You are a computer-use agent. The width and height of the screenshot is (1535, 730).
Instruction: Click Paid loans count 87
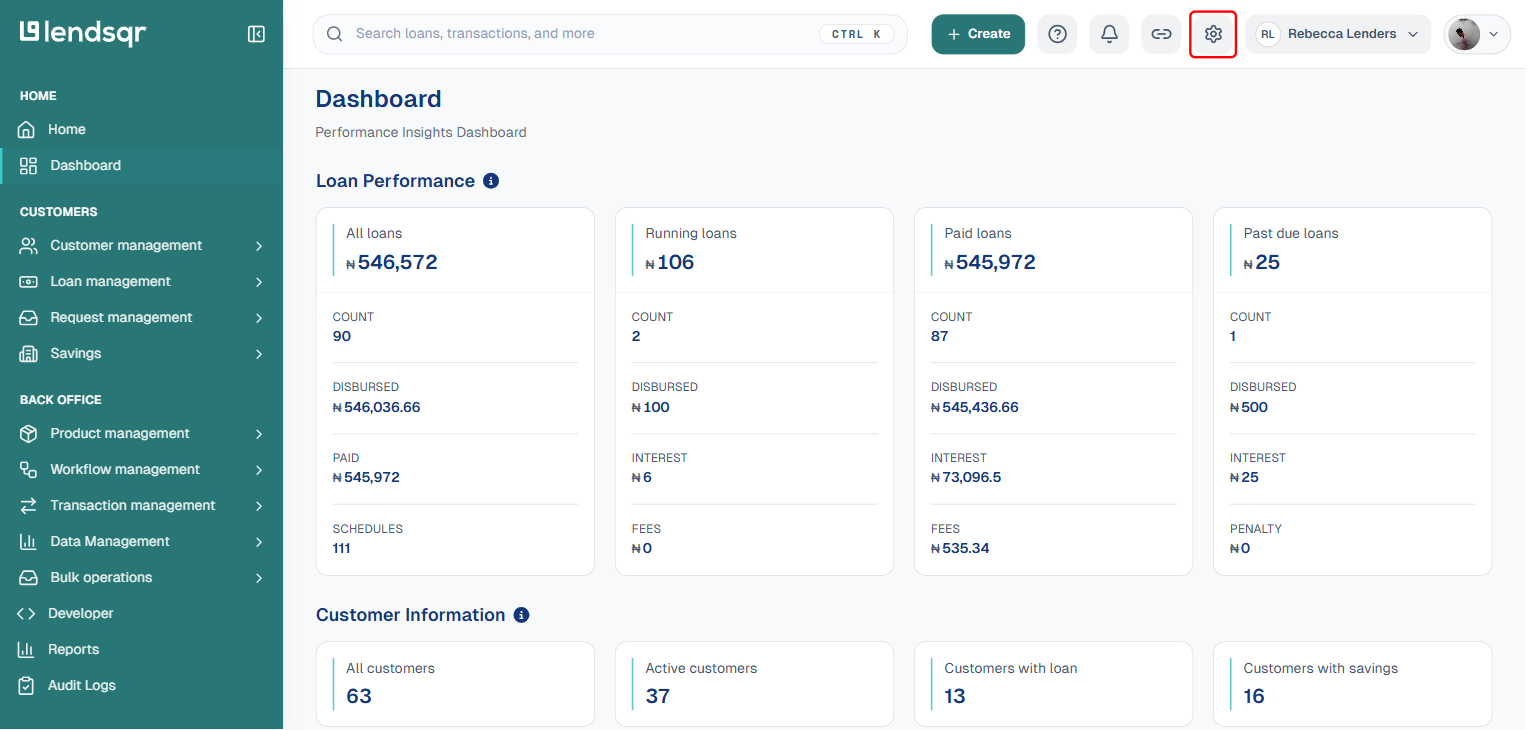pyautogui.click(x=940, y=337)
